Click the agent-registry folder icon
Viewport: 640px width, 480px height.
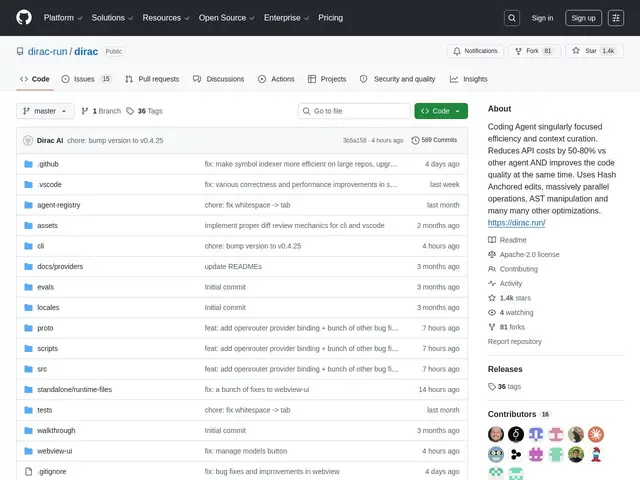pos(28,205)
